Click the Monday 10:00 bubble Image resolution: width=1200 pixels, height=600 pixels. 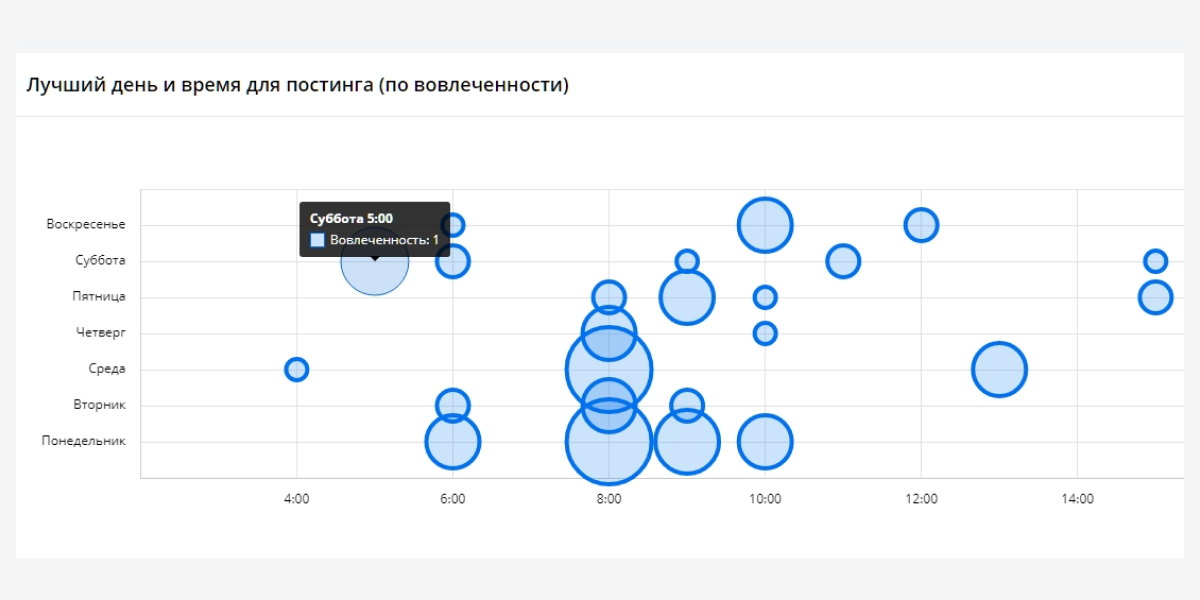coord(765,441)
